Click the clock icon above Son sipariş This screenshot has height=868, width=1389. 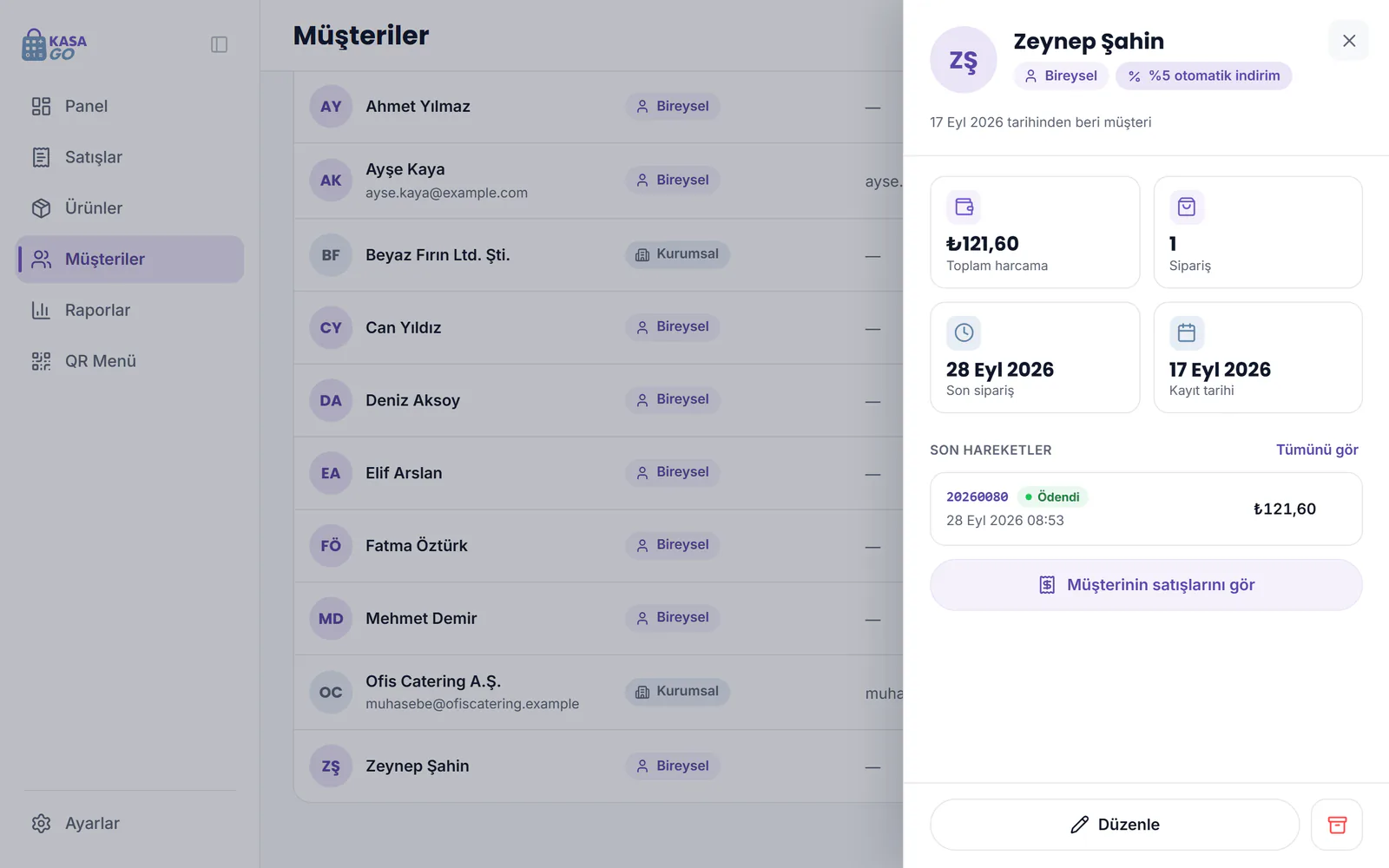(x=964, y=332)
